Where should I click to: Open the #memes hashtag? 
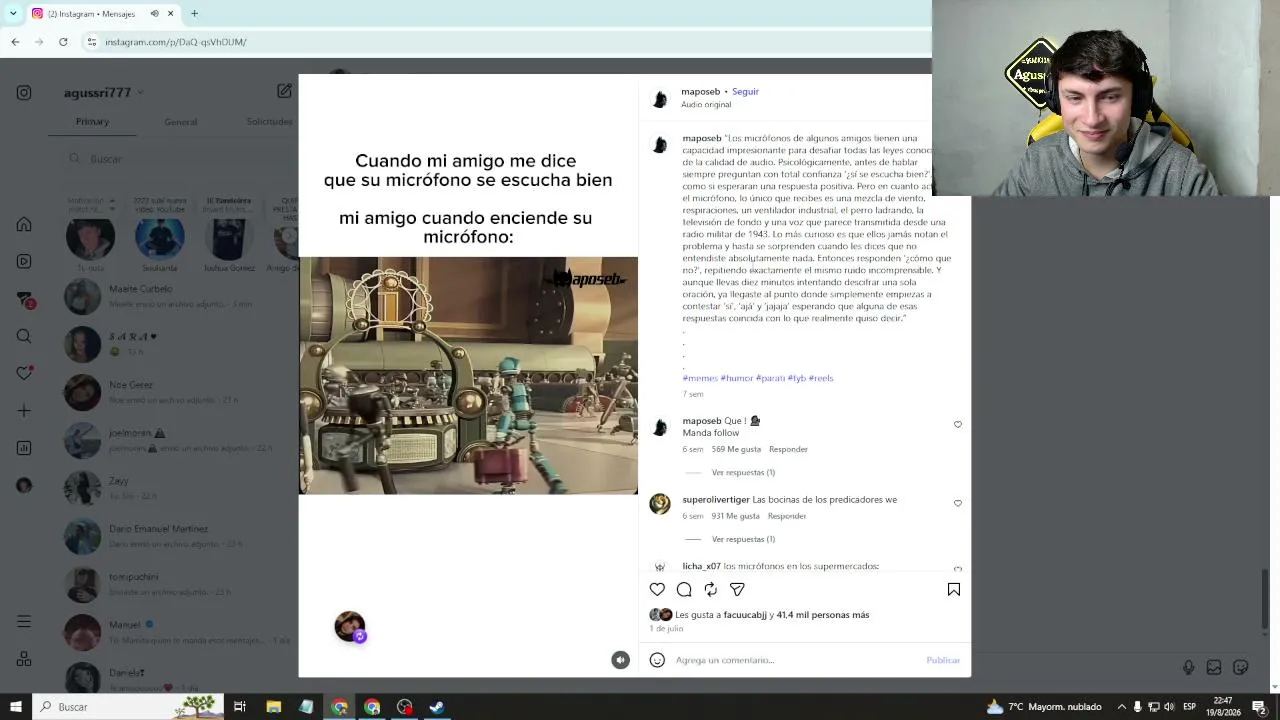click(700, 378)
